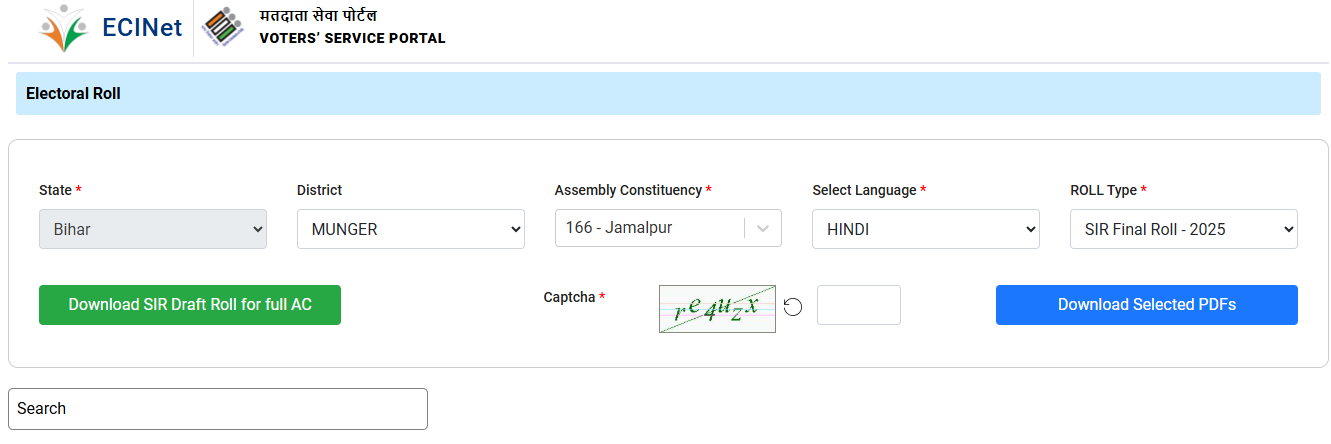The width and height of the screenshot is (1331, 444).
Task: Click the Election Commission emblem icon
Action: (223, 28)
